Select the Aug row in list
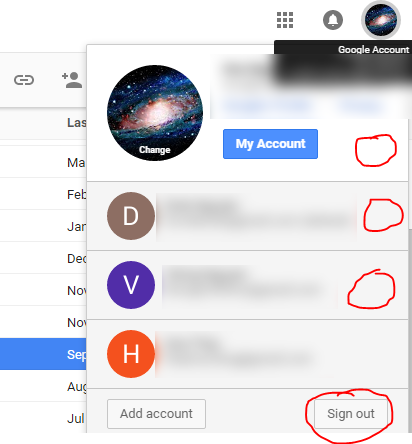412x444 pixels. point(43,386)
